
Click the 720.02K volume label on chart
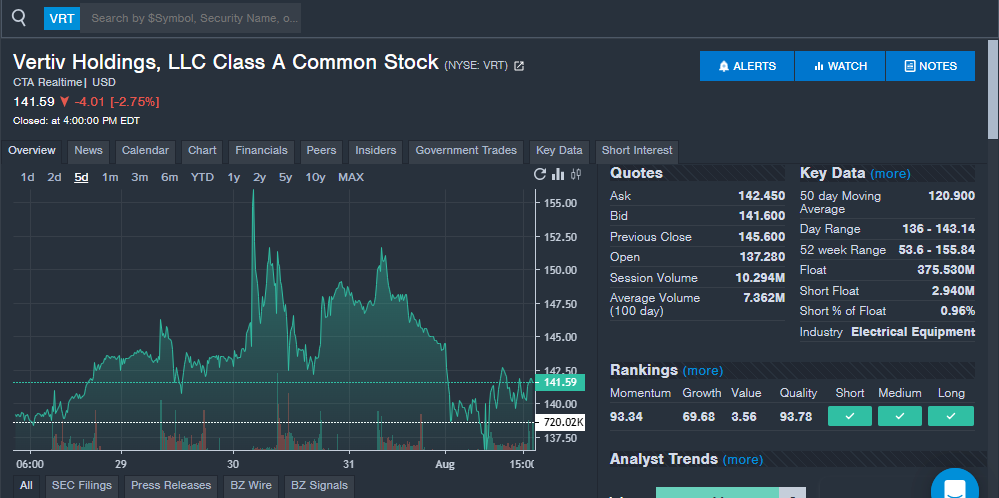561,422
